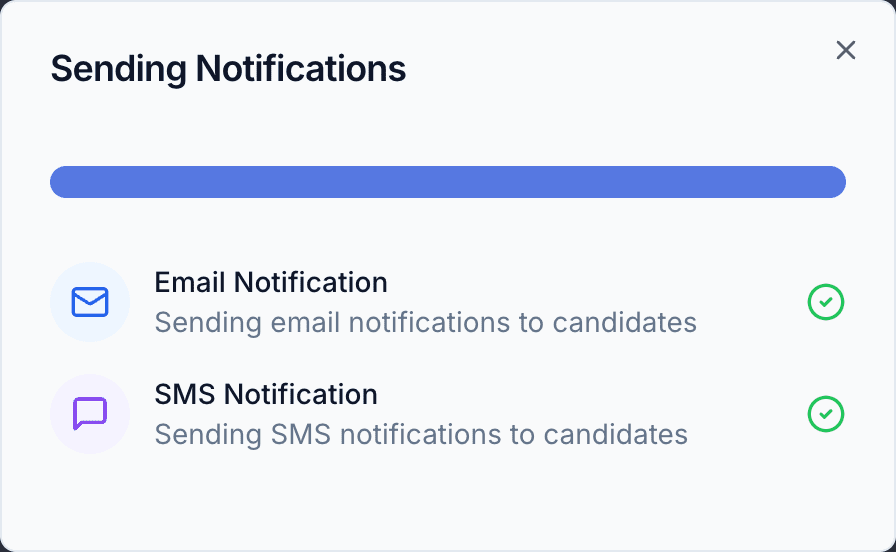Click "Sending email notifications to candidates" text
The image size is (896, 552).
426,323
